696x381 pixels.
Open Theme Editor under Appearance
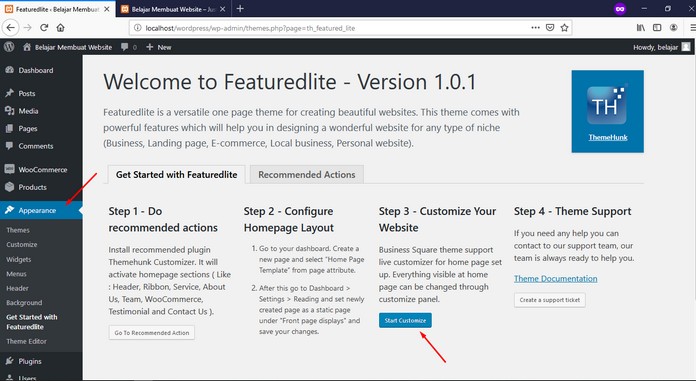[x=26, y=341]
